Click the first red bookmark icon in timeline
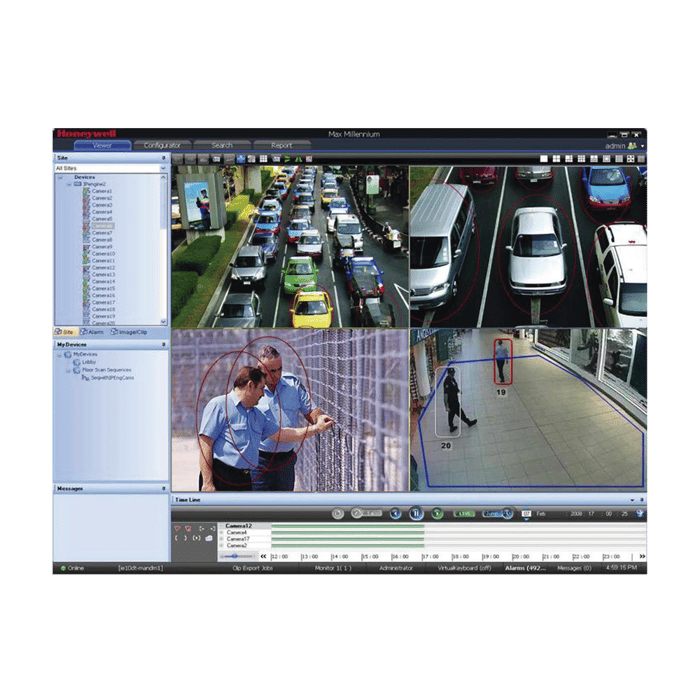Image resolution: width=700 pixels, height=700 pixels. 177,528
